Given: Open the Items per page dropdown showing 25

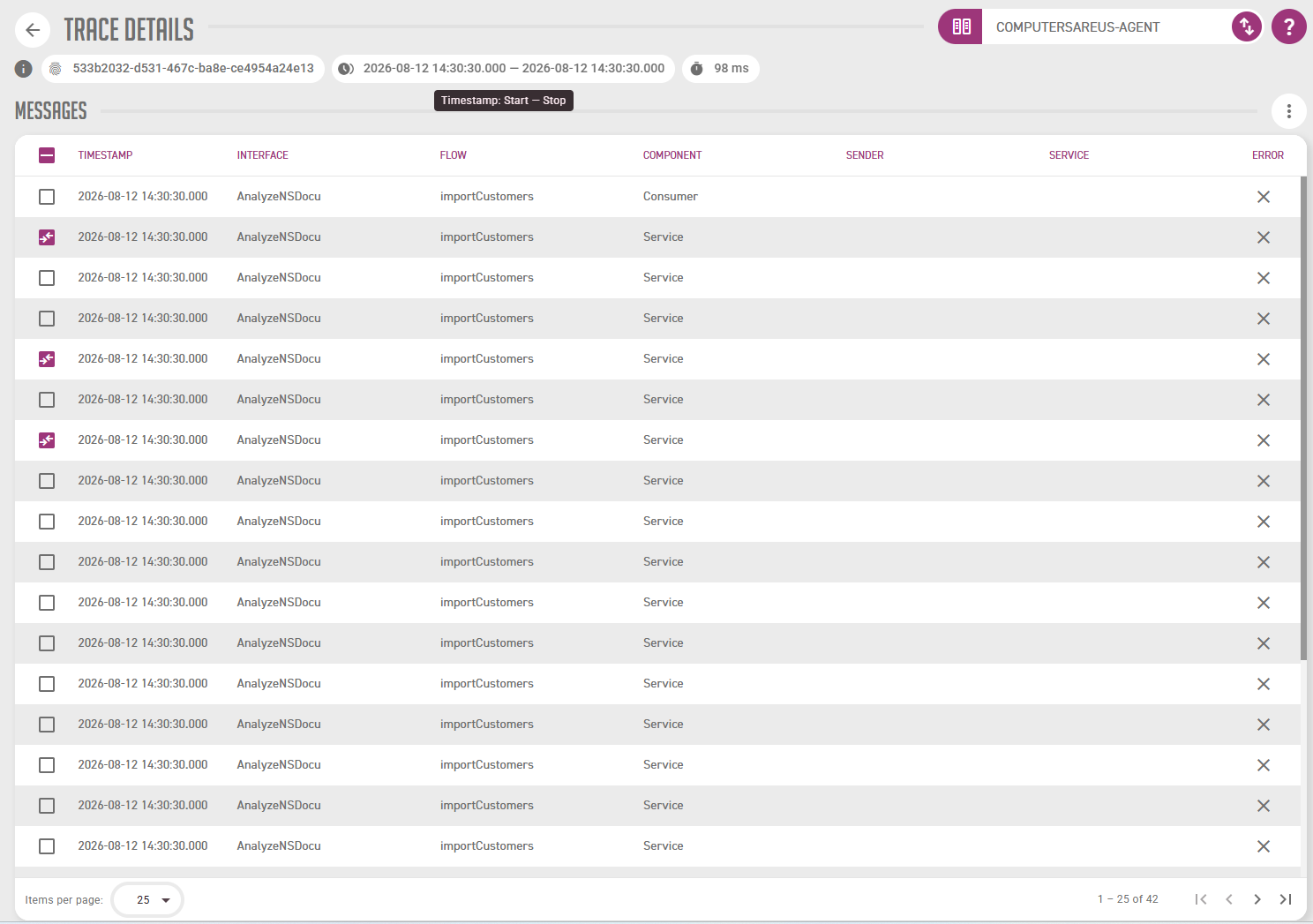Looking at the screenshot, I should [x=148, y=900].
